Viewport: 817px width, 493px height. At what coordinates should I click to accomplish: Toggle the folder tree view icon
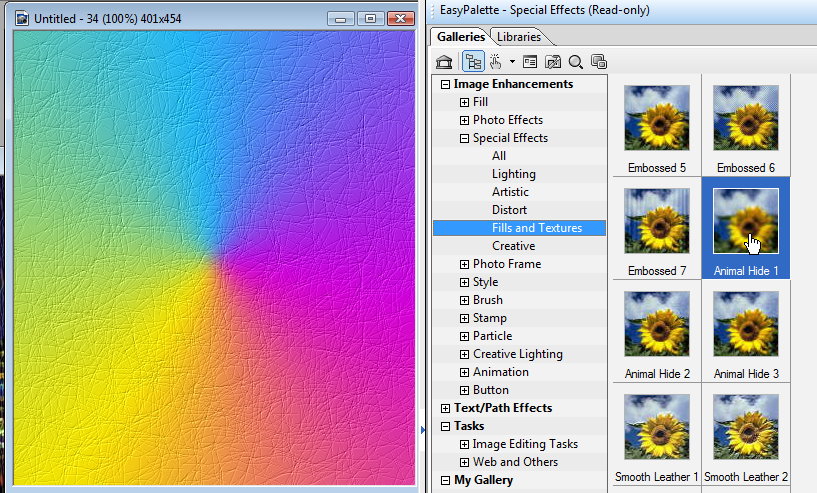coord(473,62)
